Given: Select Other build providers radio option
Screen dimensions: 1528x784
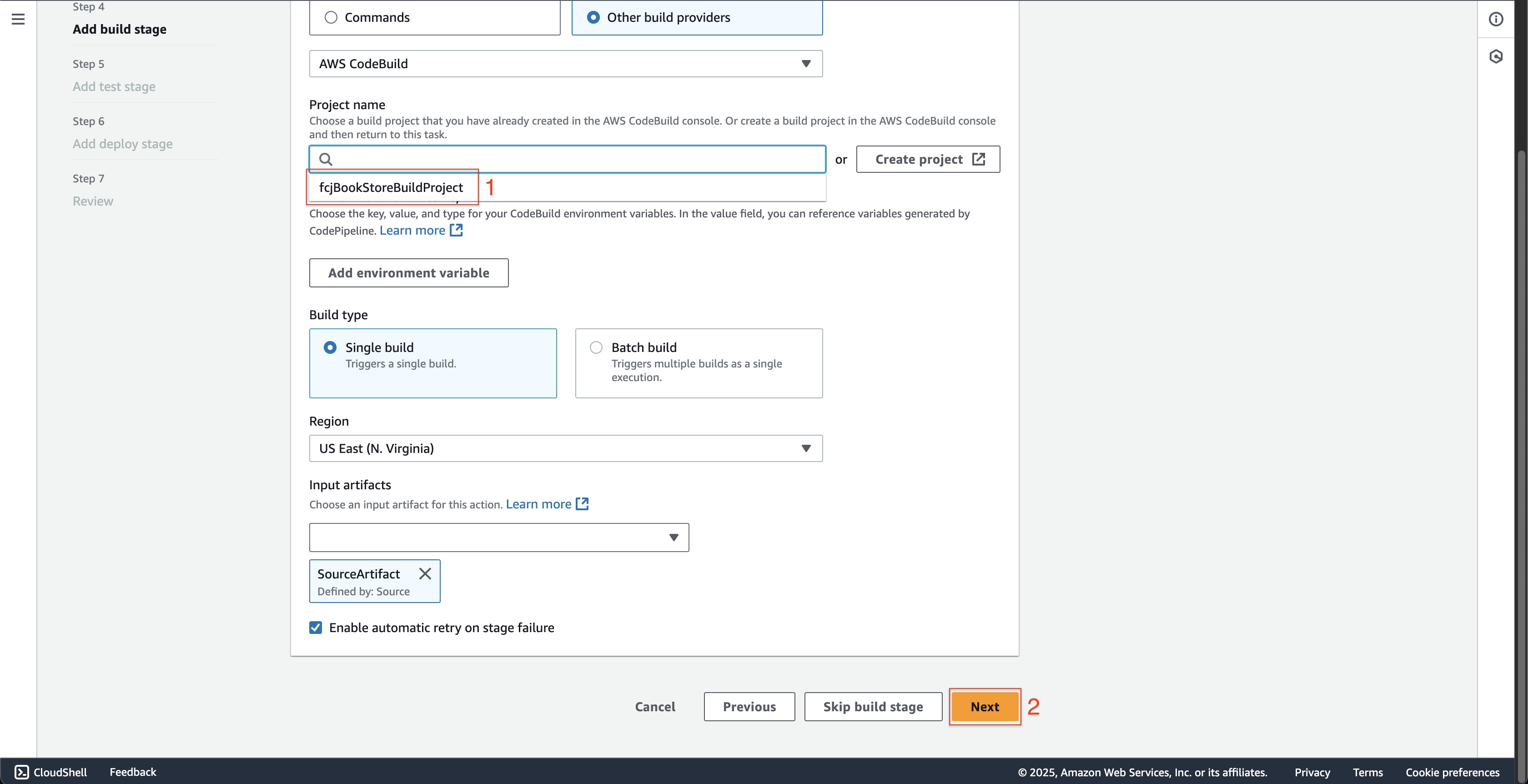Looking at the screenshot, I should pyautogui.click(x=593, y=17).
